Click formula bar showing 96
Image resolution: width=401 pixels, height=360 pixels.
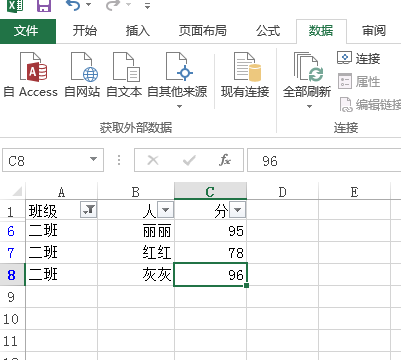click(324, 160)
